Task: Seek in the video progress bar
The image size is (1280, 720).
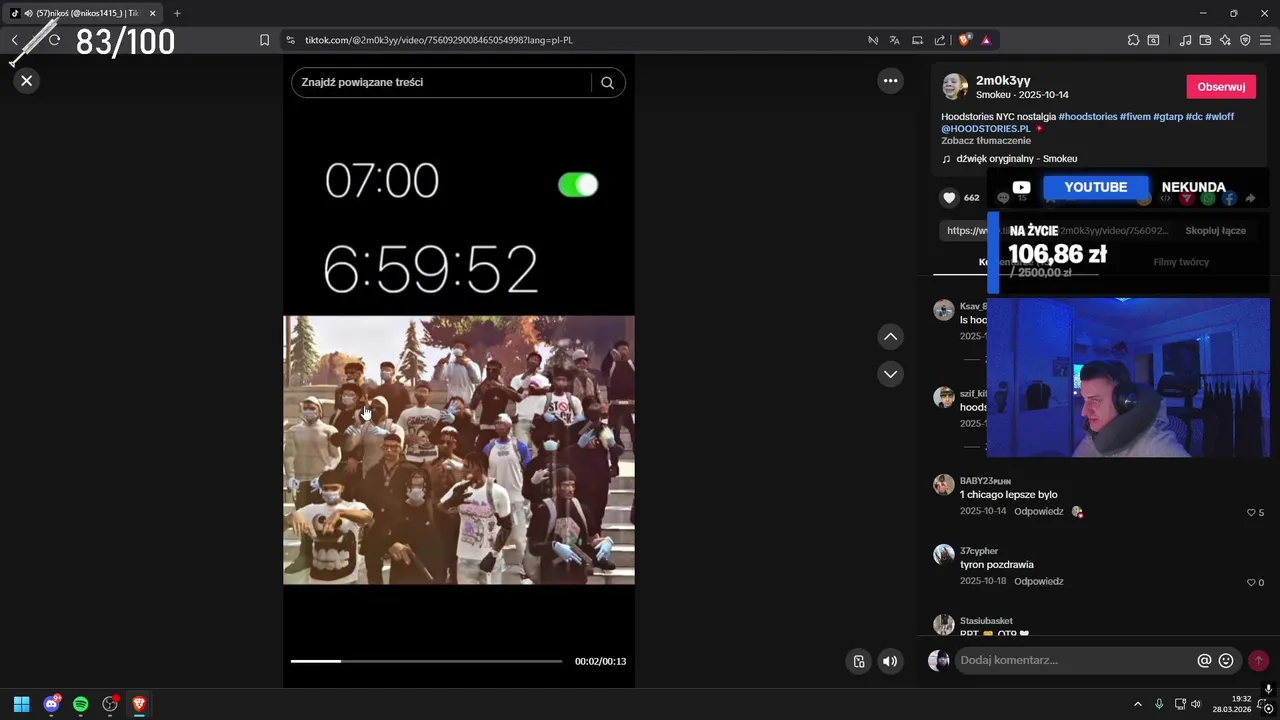Action: tap(426, 661)
